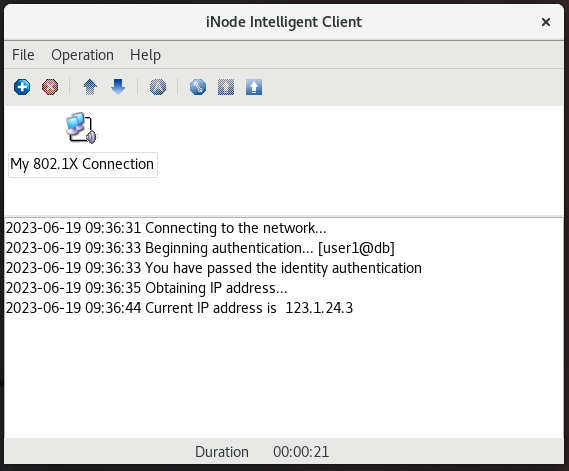Click the blue down arrow disconnect icon

(118, 87)
